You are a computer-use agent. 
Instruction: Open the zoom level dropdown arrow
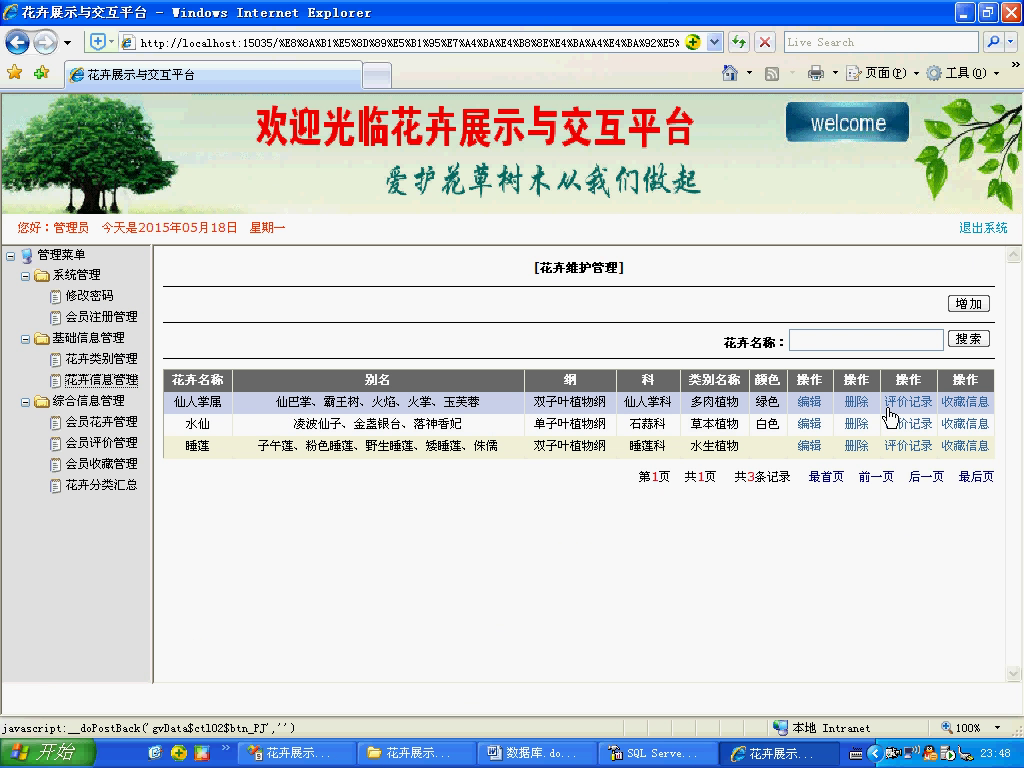coord(997,727)
